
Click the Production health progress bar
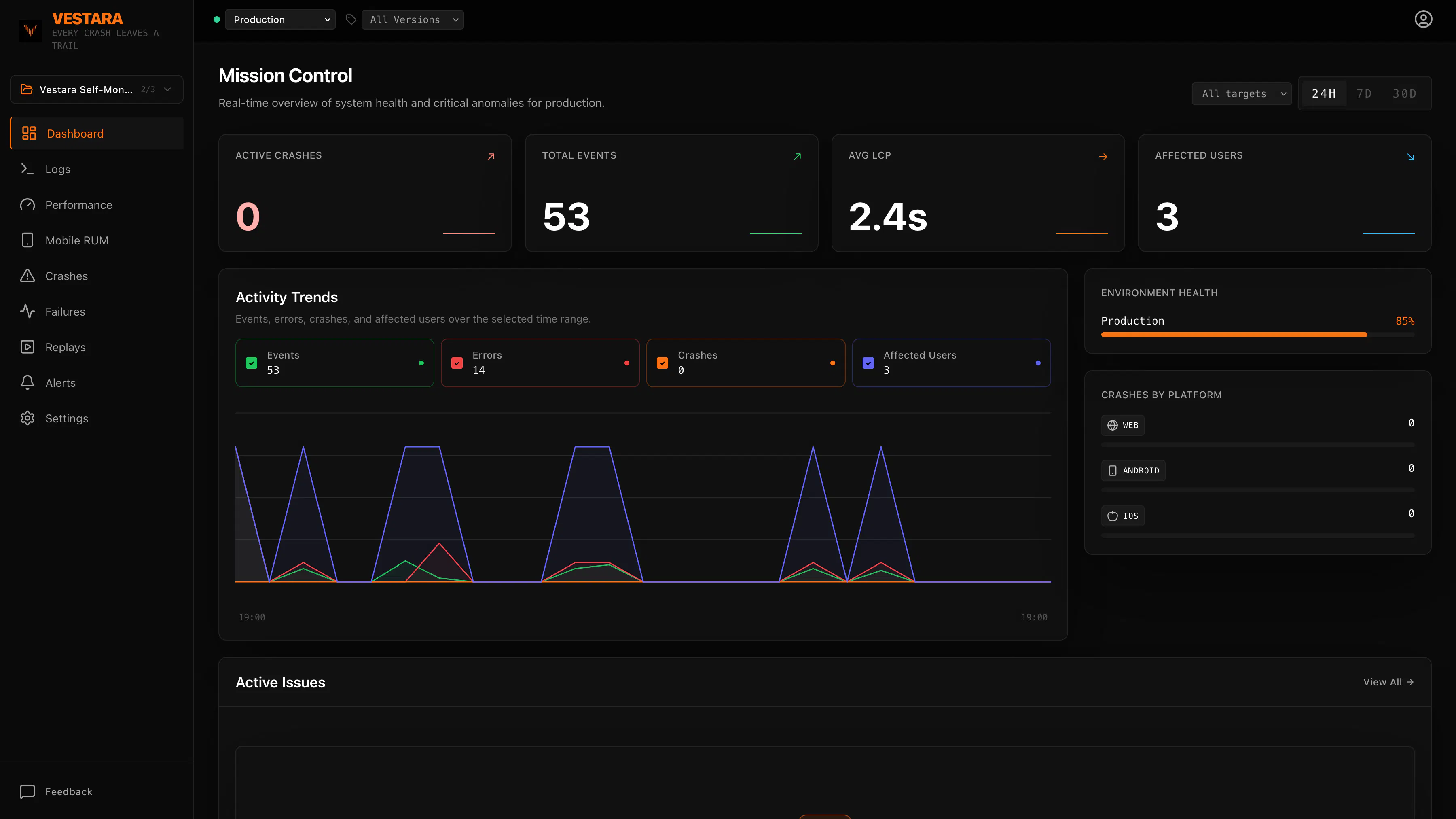coord(1257,335)
